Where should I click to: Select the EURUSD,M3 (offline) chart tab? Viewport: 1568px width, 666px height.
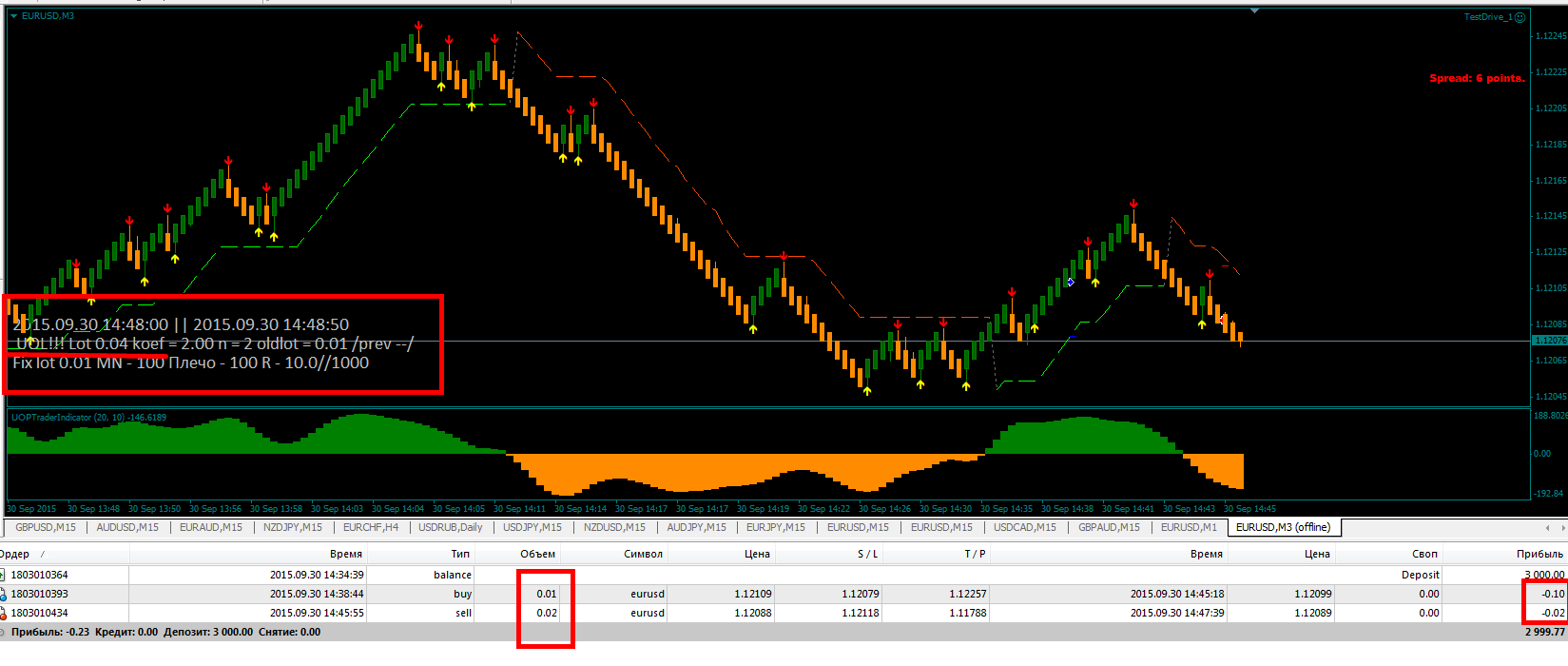pyautogui.click(x=1283, y=527)
